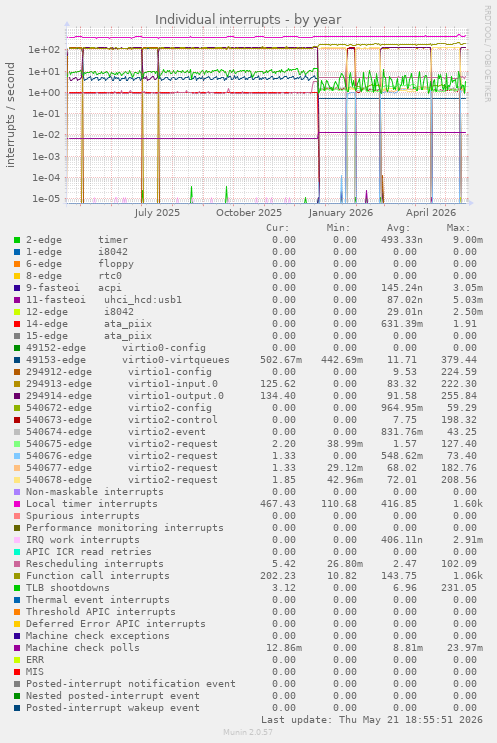Click the Avg column header
Screen dimensions: 497x743
tap(398, 228)
